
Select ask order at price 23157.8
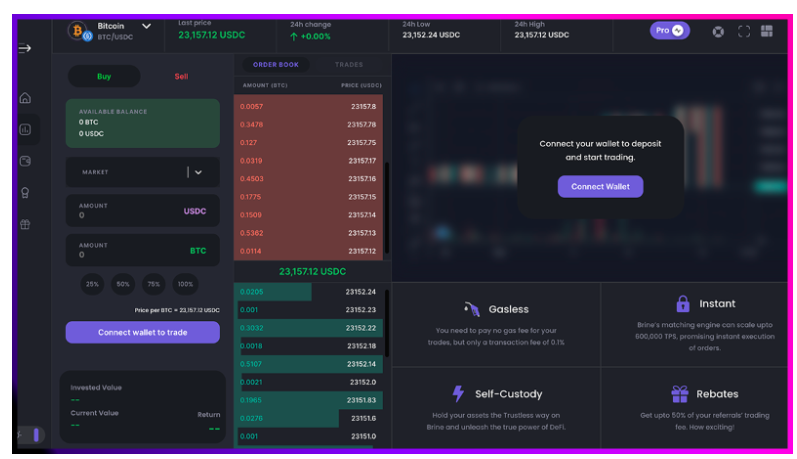click(308, 106)
